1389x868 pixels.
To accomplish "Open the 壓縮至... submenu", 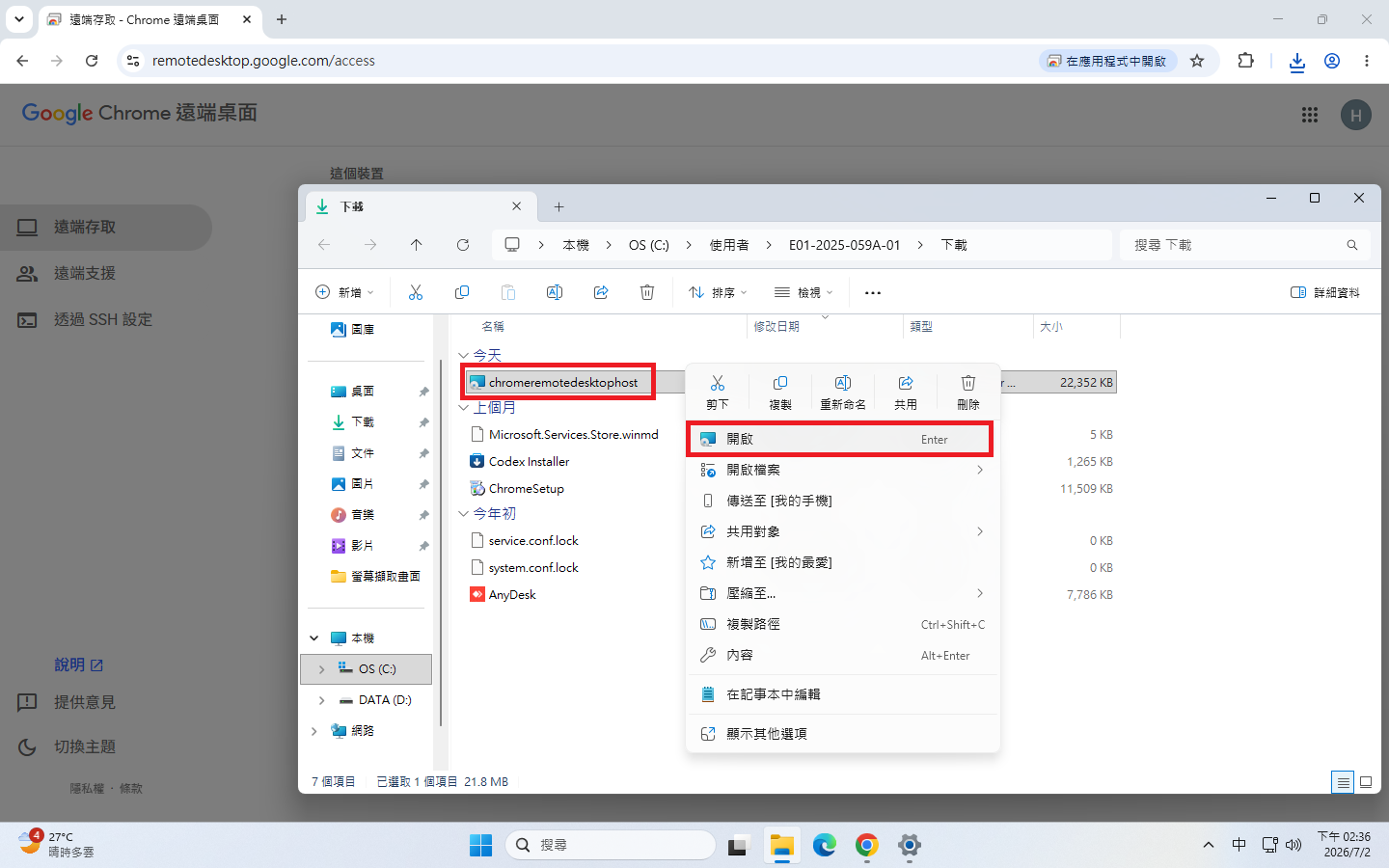I will (x=842, y=593).
